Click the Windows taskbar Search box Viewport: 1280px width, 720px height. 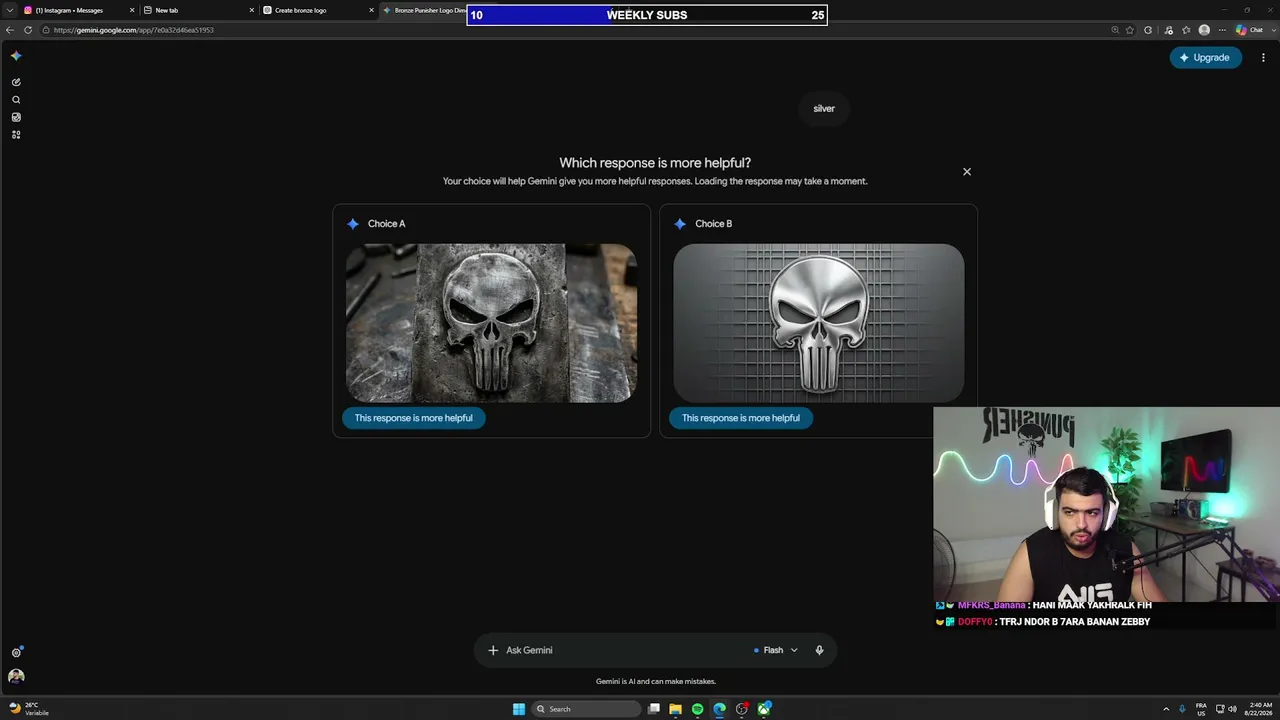click(x=586, y=709)
